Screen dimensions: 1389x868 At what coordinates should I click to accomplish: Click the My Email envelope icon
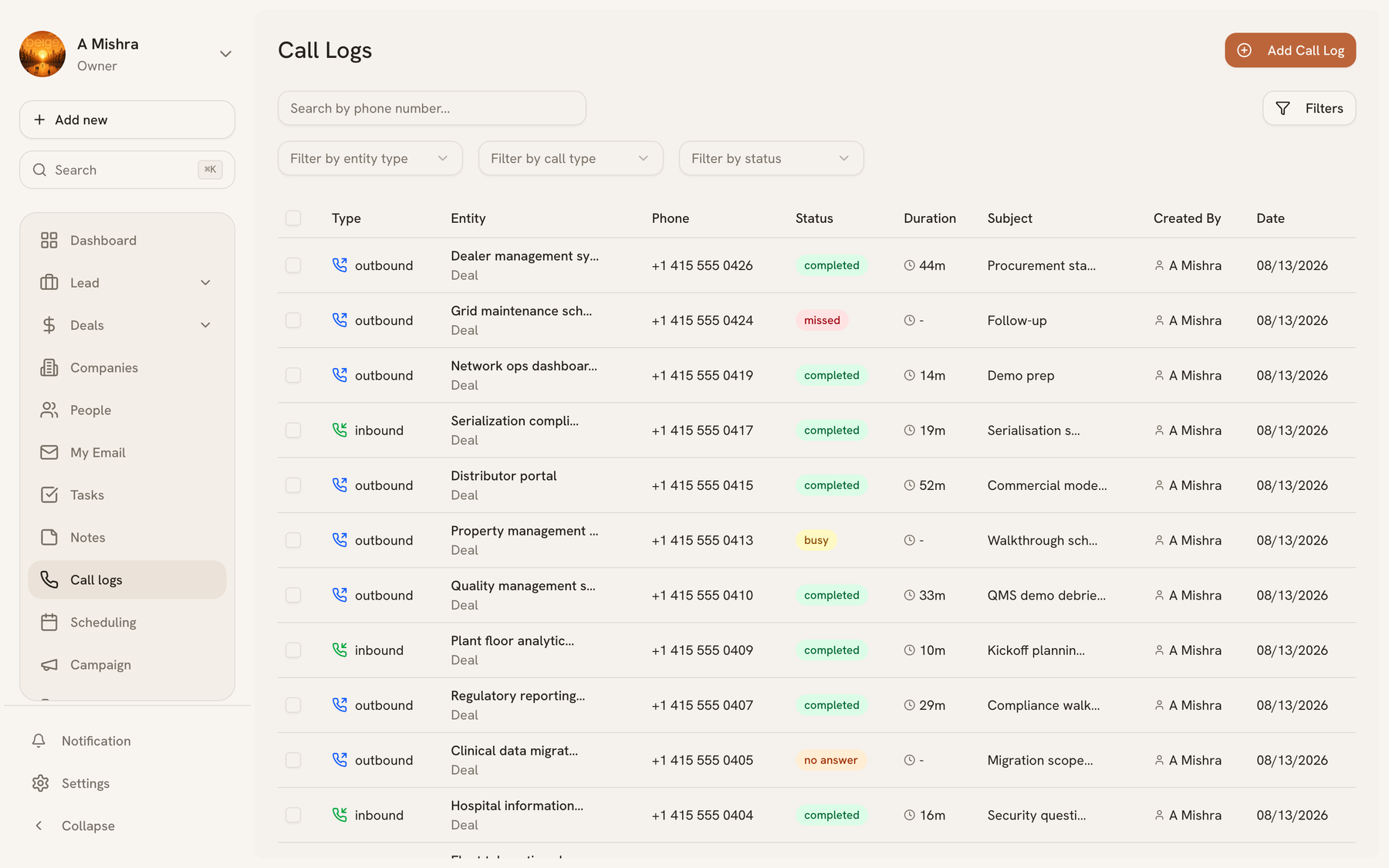49,453
